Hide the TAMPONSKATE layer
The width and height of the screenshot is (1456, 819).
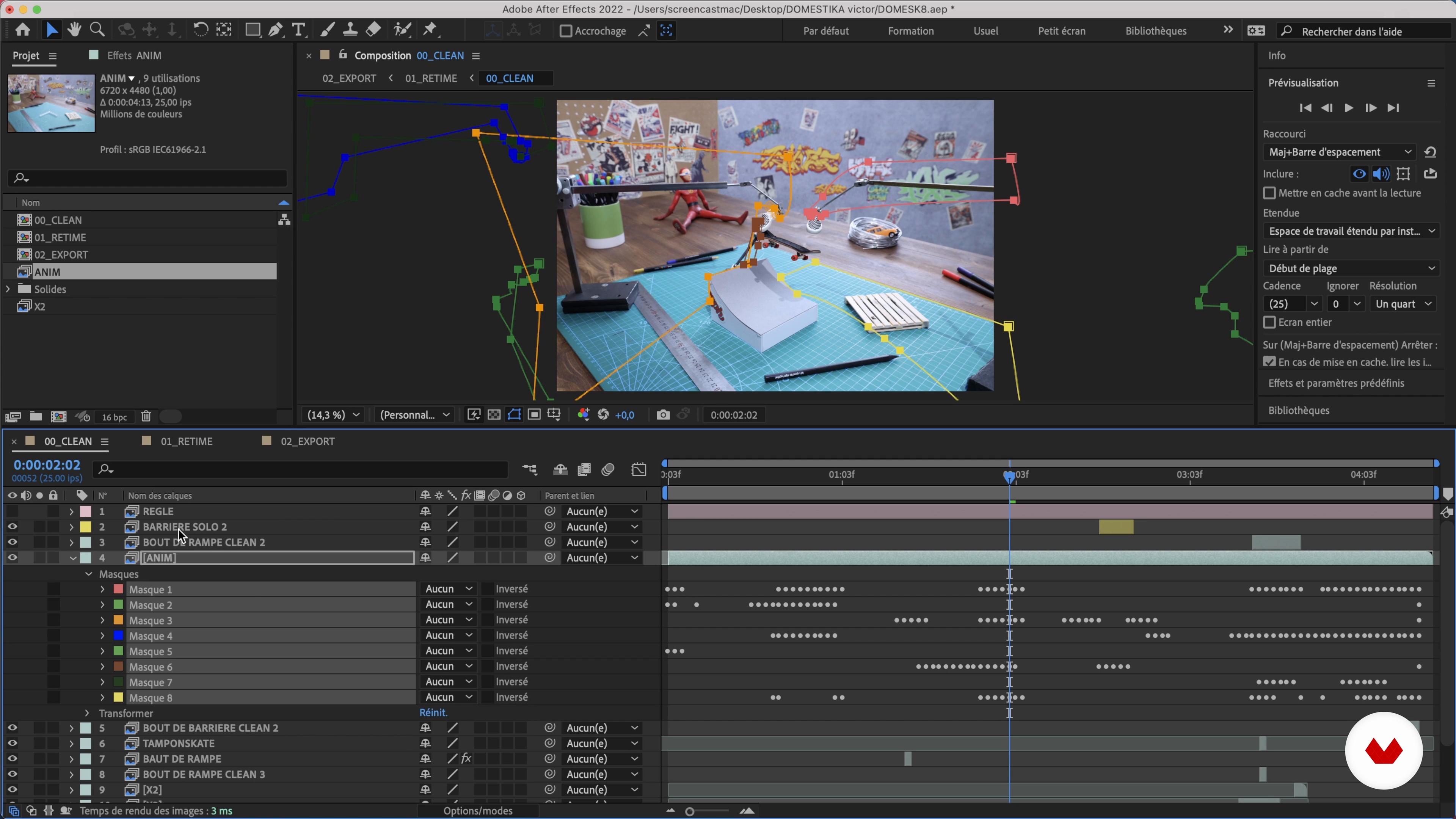coord(12,743)
